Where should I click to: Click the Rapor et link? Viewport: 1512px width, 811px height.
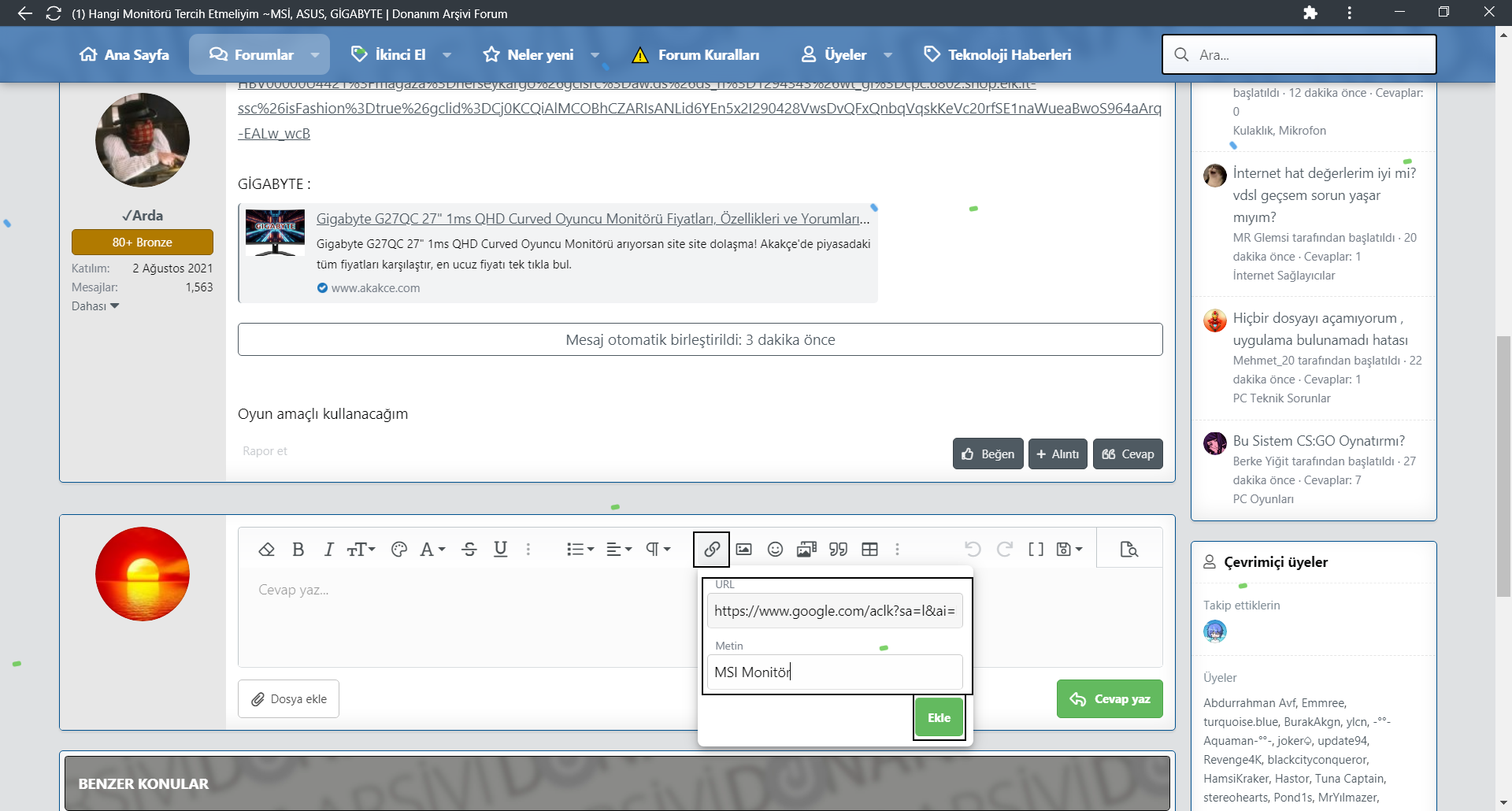[x=265, y=451]
